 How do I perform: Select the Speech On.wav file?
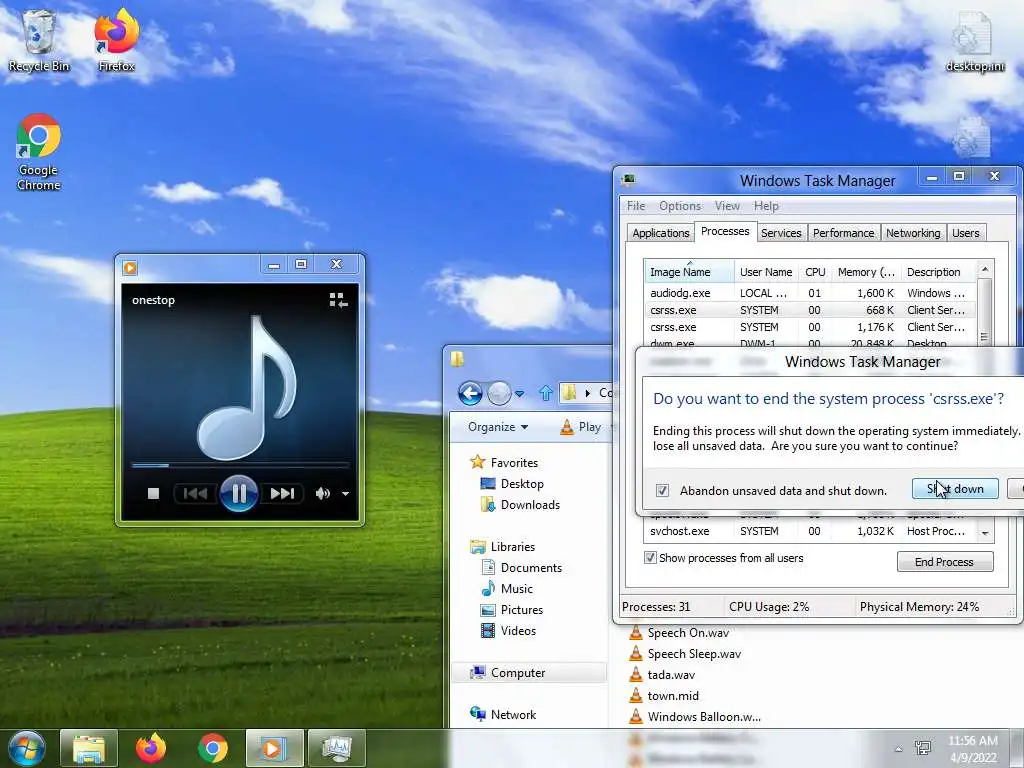pyautogui.click(x=679, y=633)
